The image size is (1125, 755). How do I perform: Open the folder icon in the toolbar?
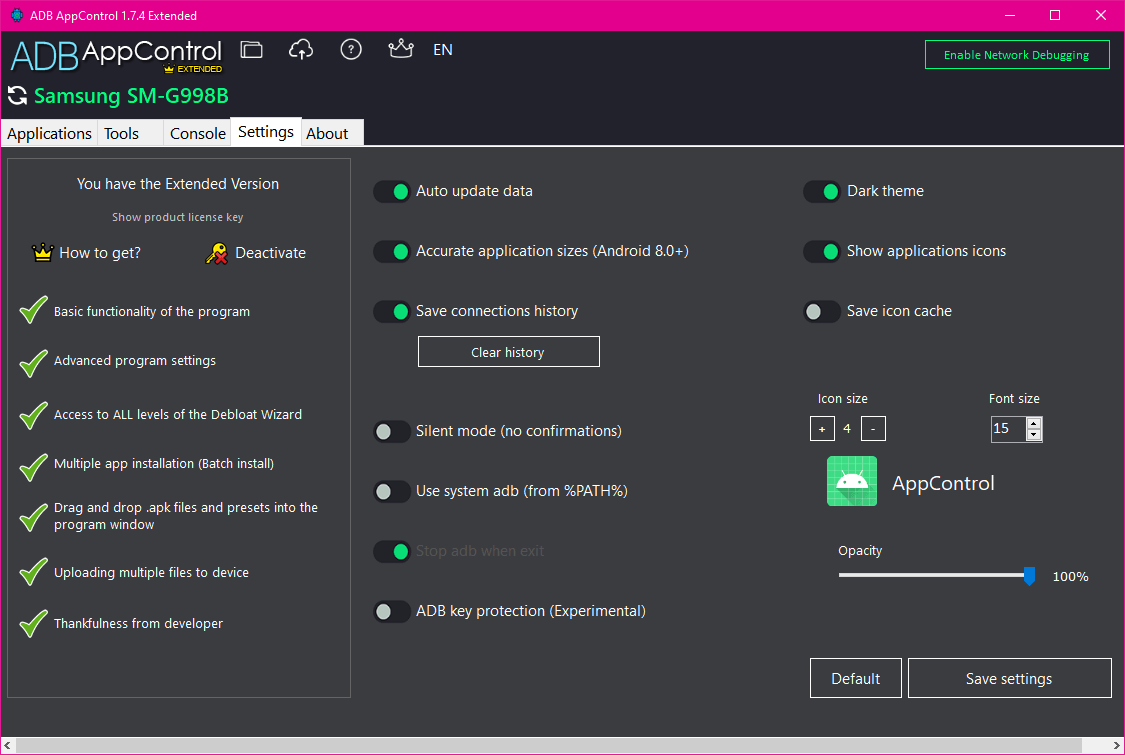pos(251,49)
